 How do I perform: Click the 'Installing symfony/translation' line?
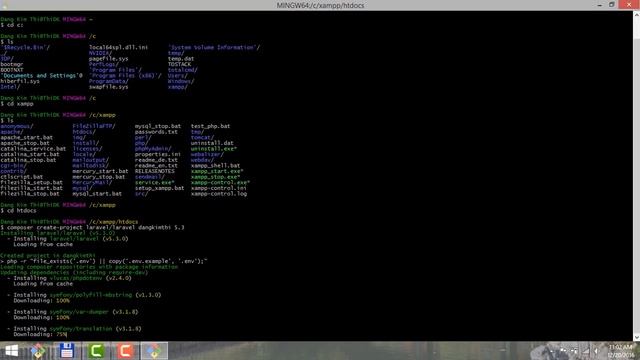click(x=74, y=329)
